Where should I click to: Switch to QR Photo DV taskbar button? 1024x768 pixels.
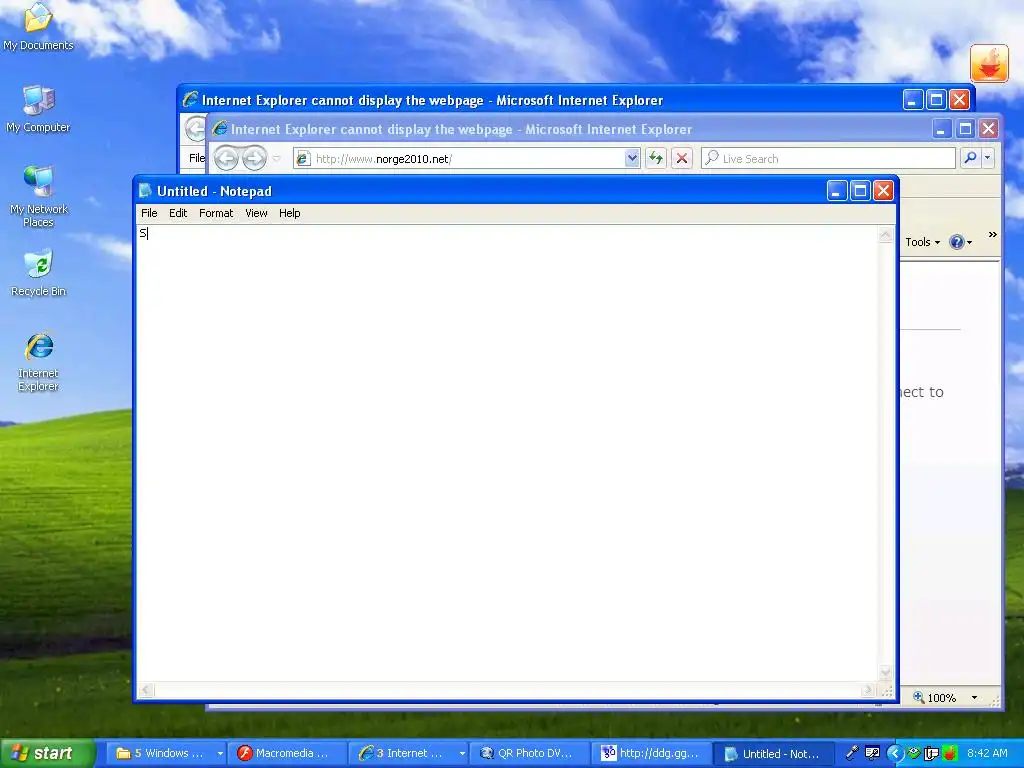click(x=529, y=753)
